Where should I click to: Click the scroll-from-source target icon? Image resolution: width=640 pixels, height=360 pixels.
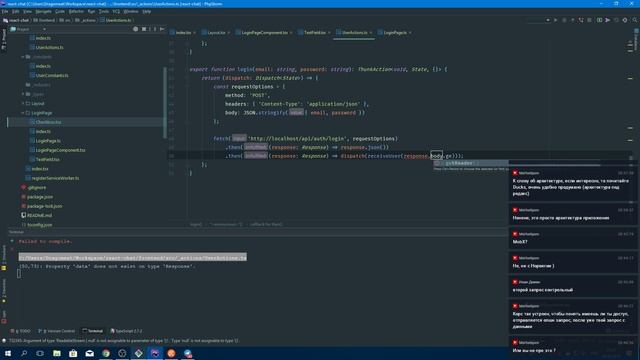pyautogui.click(x=136, y=29)
